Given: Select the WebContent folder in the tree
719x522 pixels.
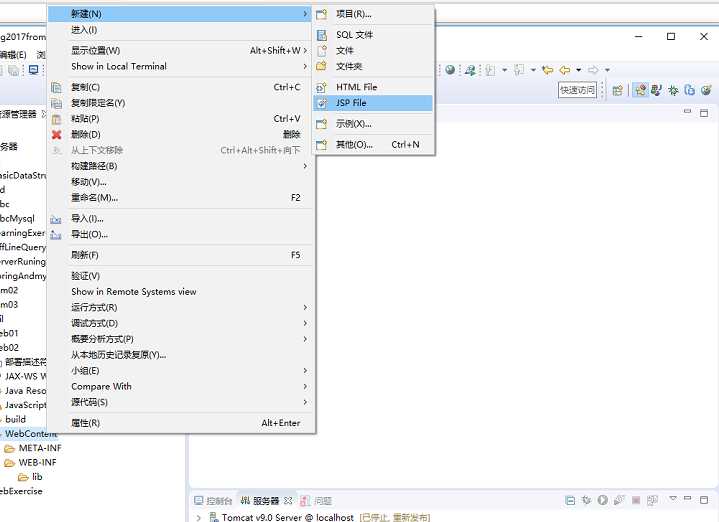Looking at the screenshot, I should (29, 433).
